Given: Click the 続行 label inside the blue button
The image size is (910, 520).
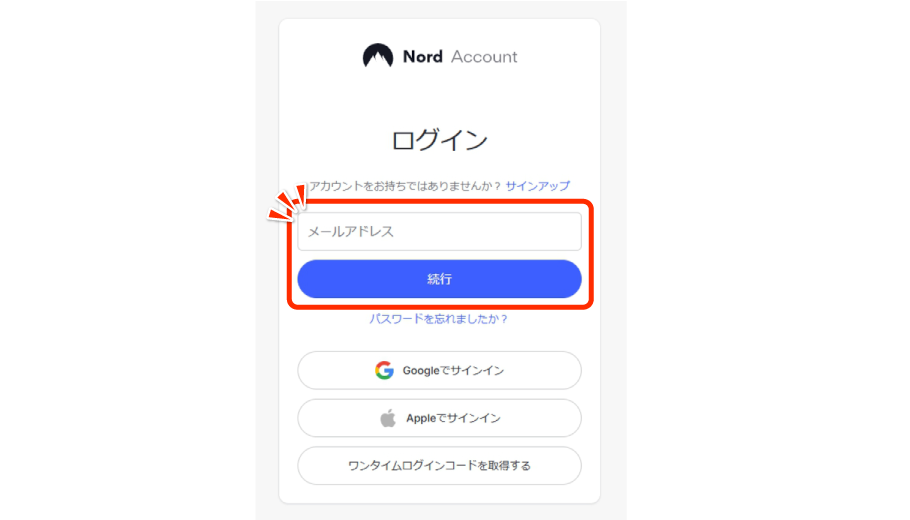Looking at the screenshot, I should [439, 279].
